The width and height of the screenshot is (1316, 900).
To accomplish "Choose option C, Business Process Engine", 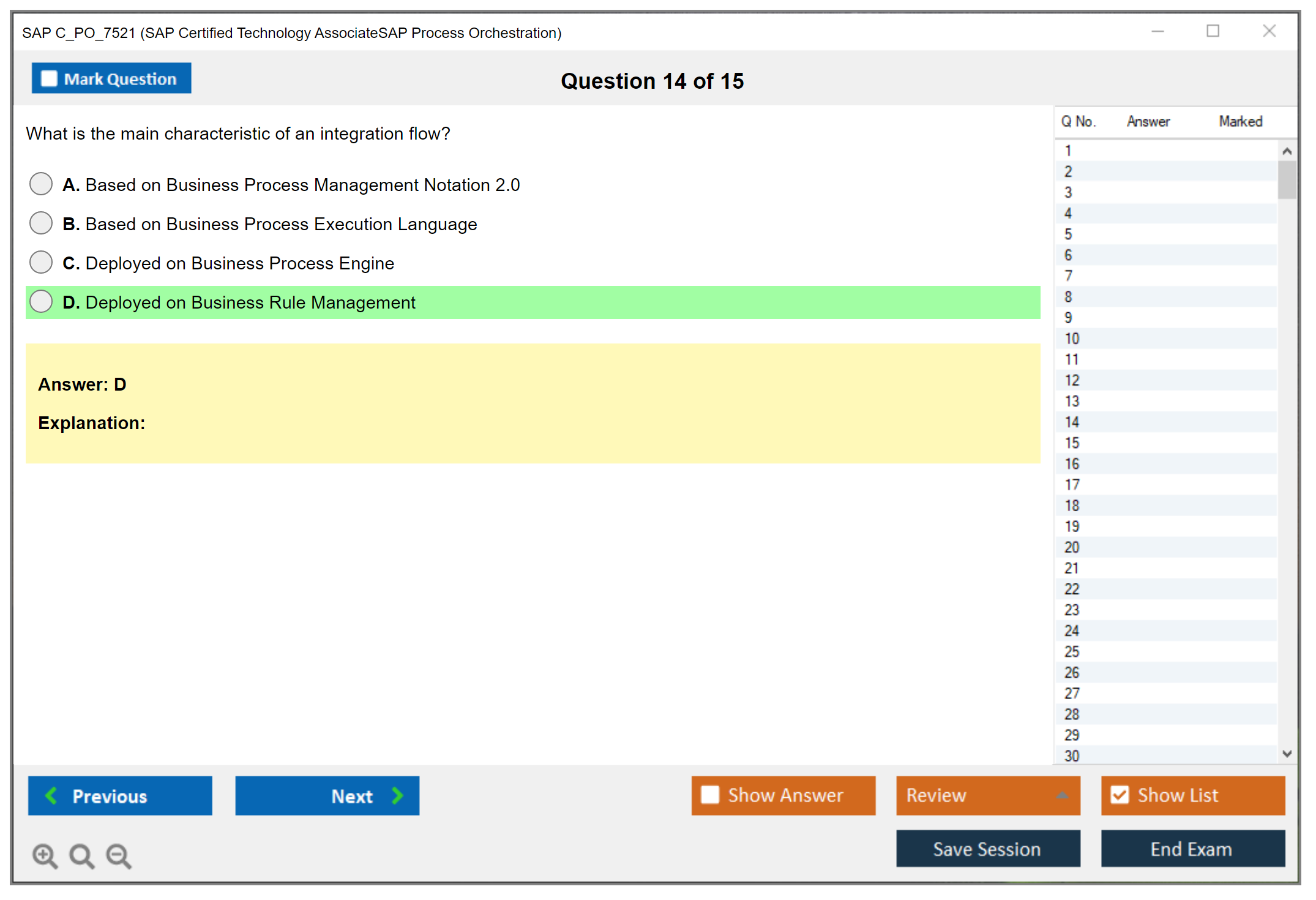I will [x=41, y=262].
